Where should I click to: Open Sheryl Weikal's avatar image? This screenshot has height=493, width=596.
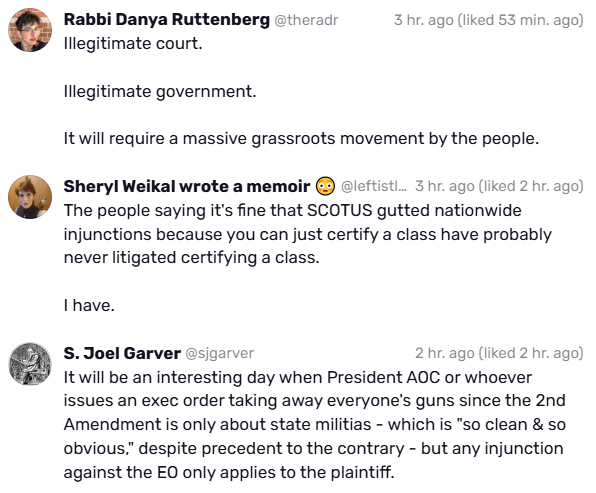tap(30, 197)
